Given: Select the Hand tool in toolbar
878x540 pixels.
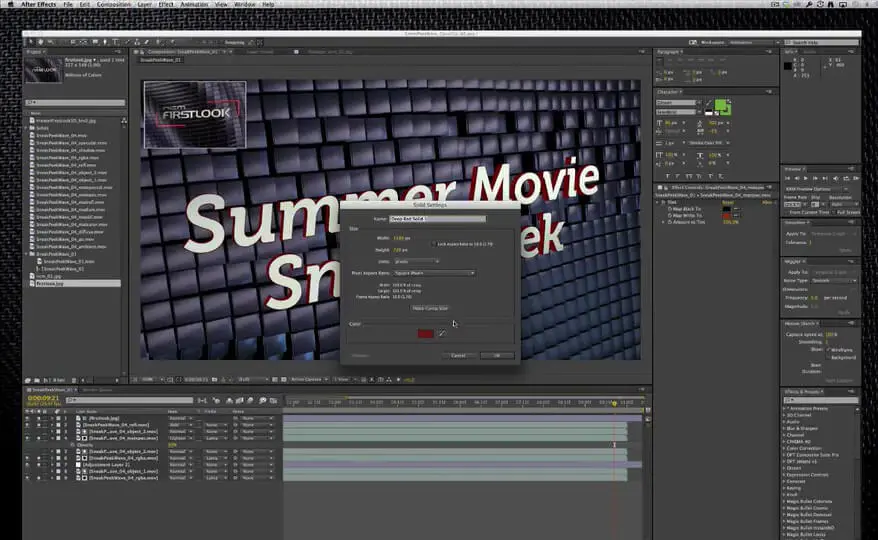Looking at the screenshot, I should click(x=40, y=42).
